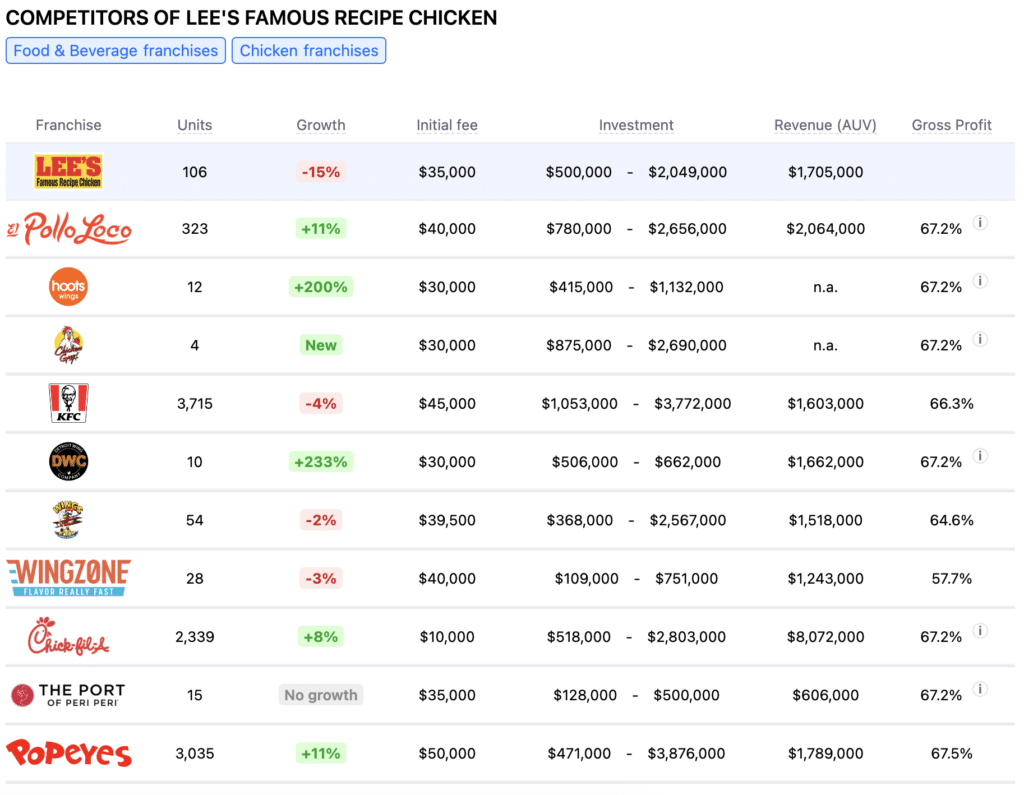Screen dimensions: 1024x795
Task: Click the info icon in the 4 units row
Action: pos(980,339)
